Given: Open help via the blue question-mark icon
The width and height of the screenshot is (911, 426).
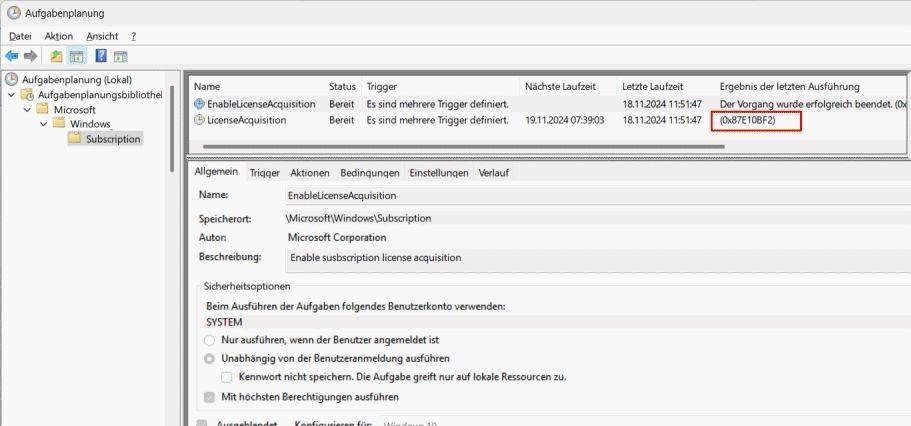Looking at the screenshot, I should [101, 56].
